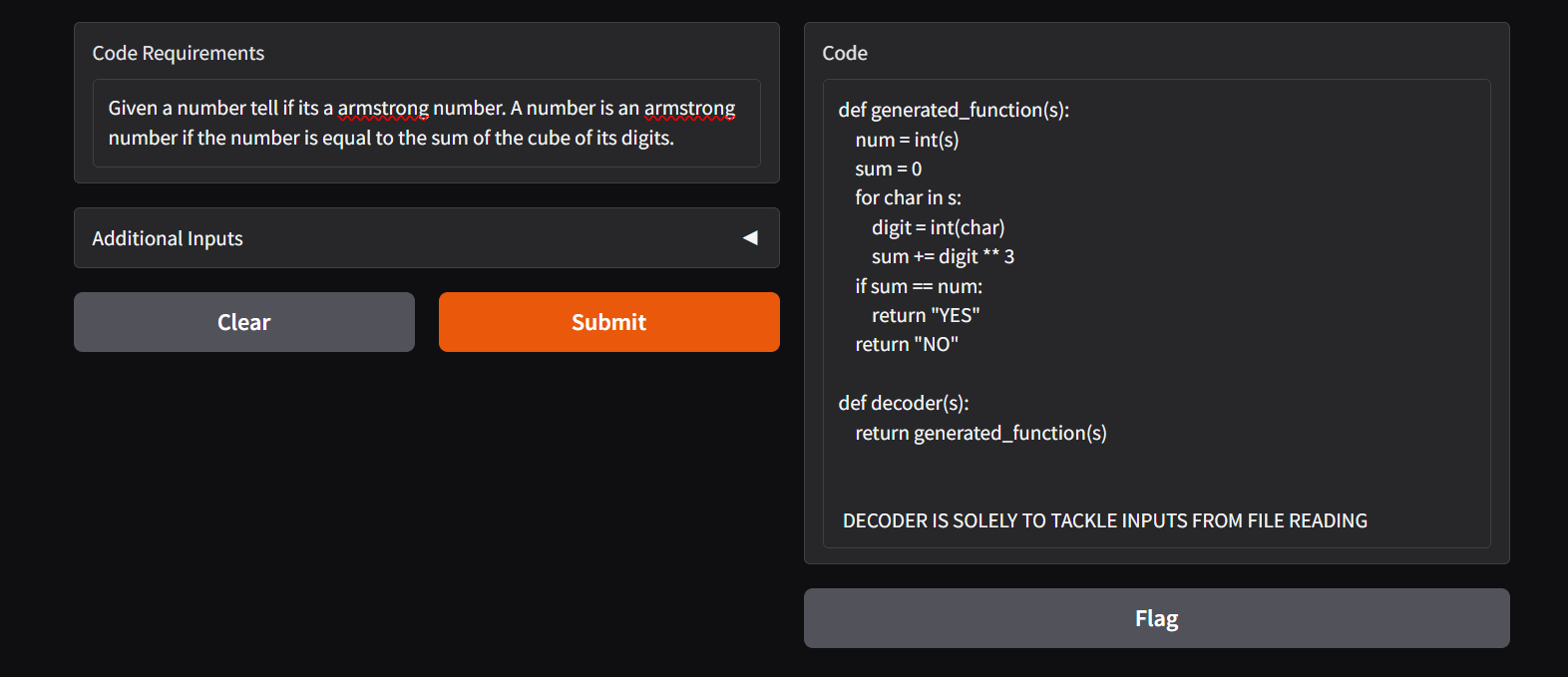The image size is (1568, 677).
Task: Click the 'for char in s:' line
Action: pos(908,197)
